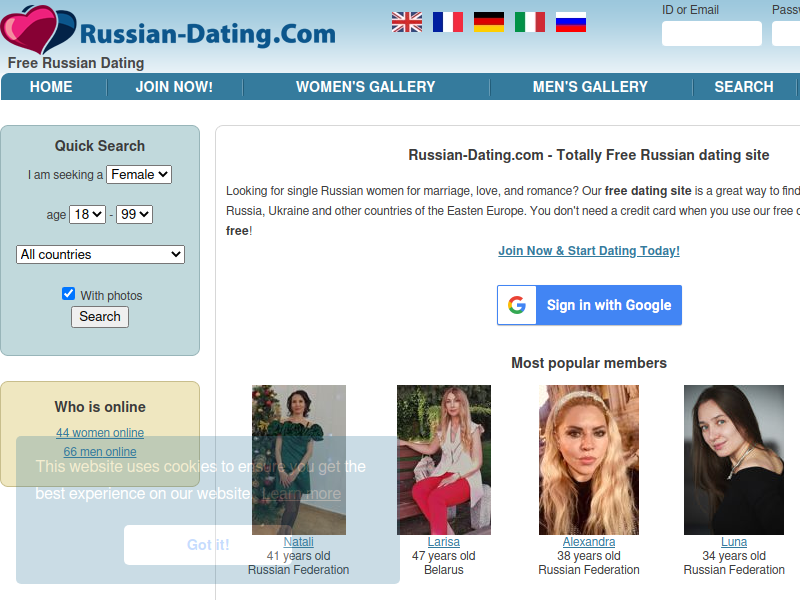Click the Google G logo icon
Screen dimensions: 800x600
click(x=517, y=305)
